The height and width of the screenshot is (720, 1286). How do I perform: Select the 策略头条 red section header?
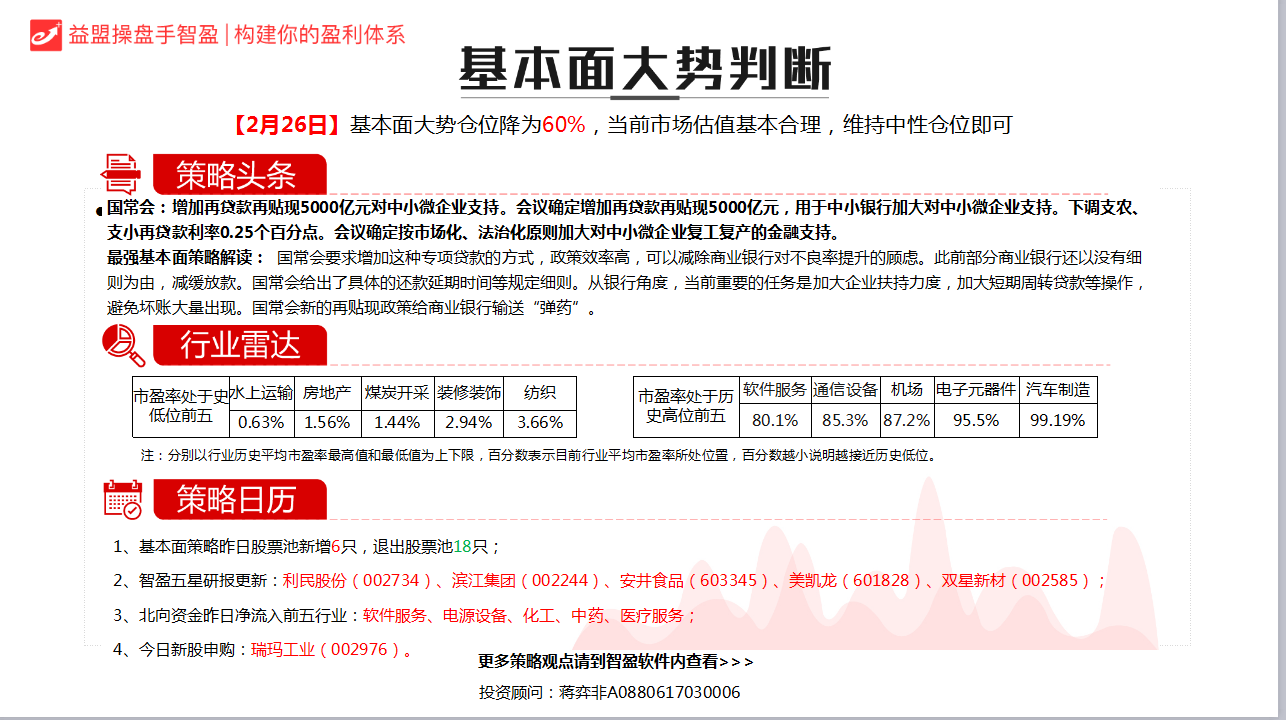coord(238,175)
